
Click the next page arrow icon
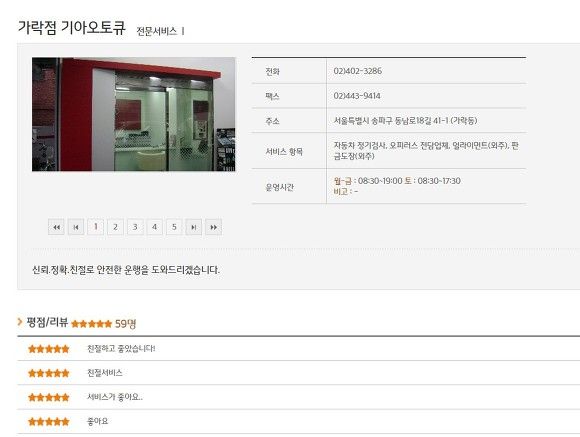194,227
